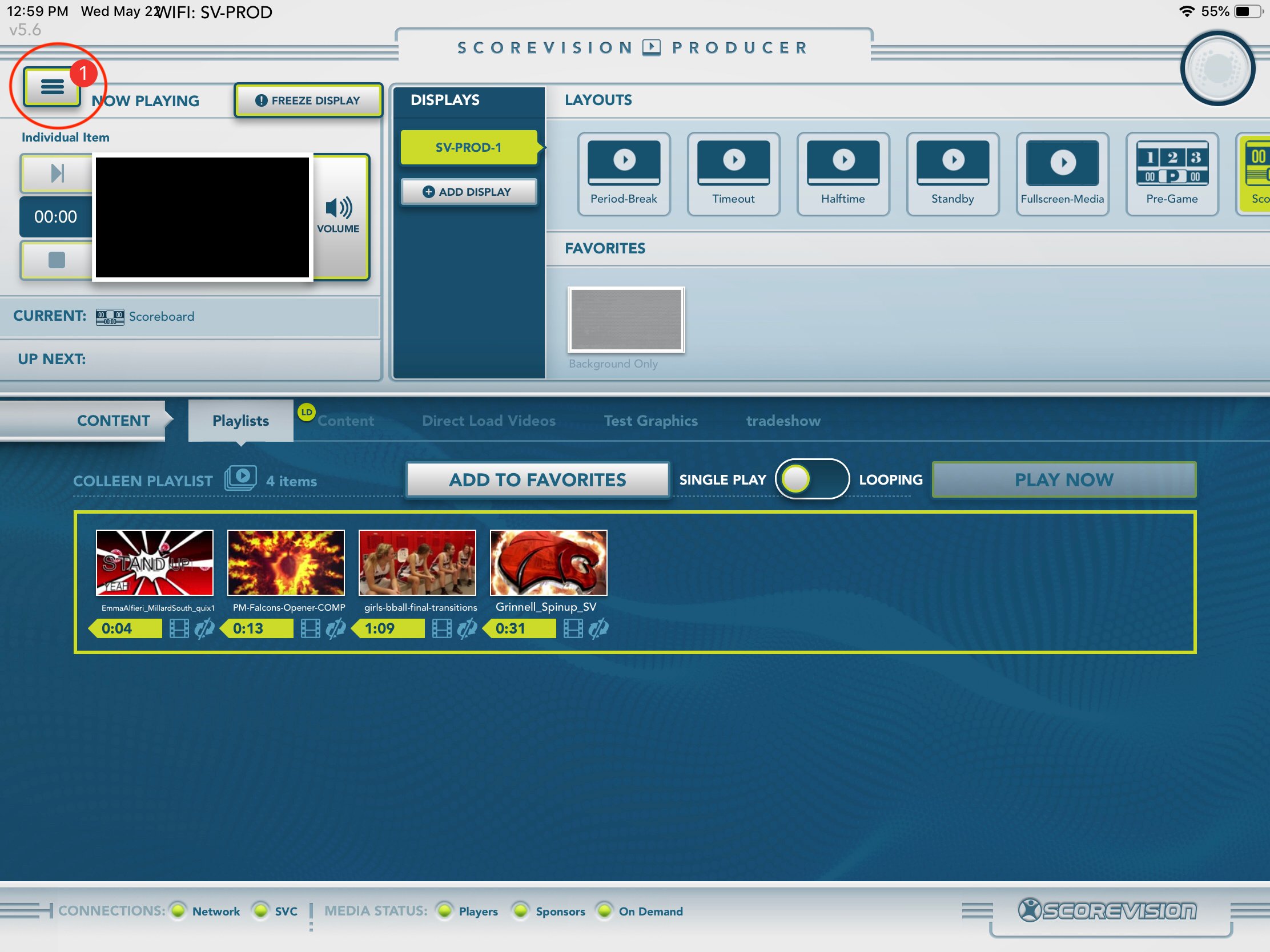
Task: Click the Freeze Display button
Action: click(x=308, y=100)
